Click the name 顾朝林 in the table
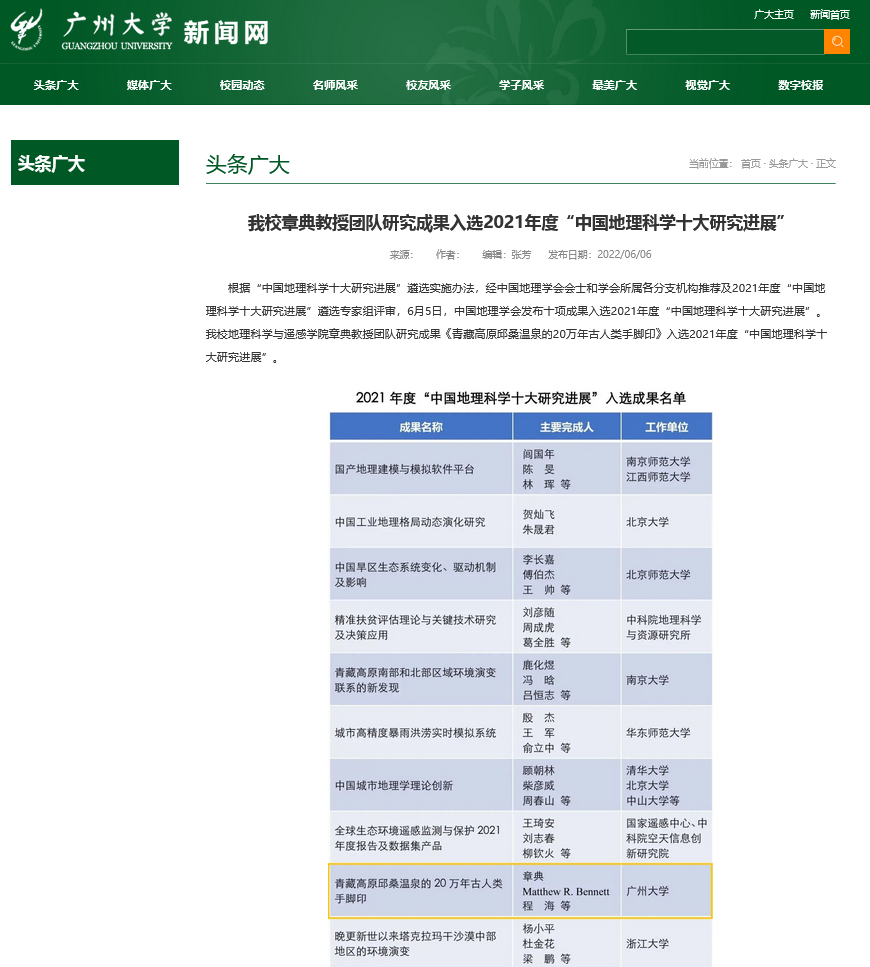The image size is (870, 967). [538, 770]
